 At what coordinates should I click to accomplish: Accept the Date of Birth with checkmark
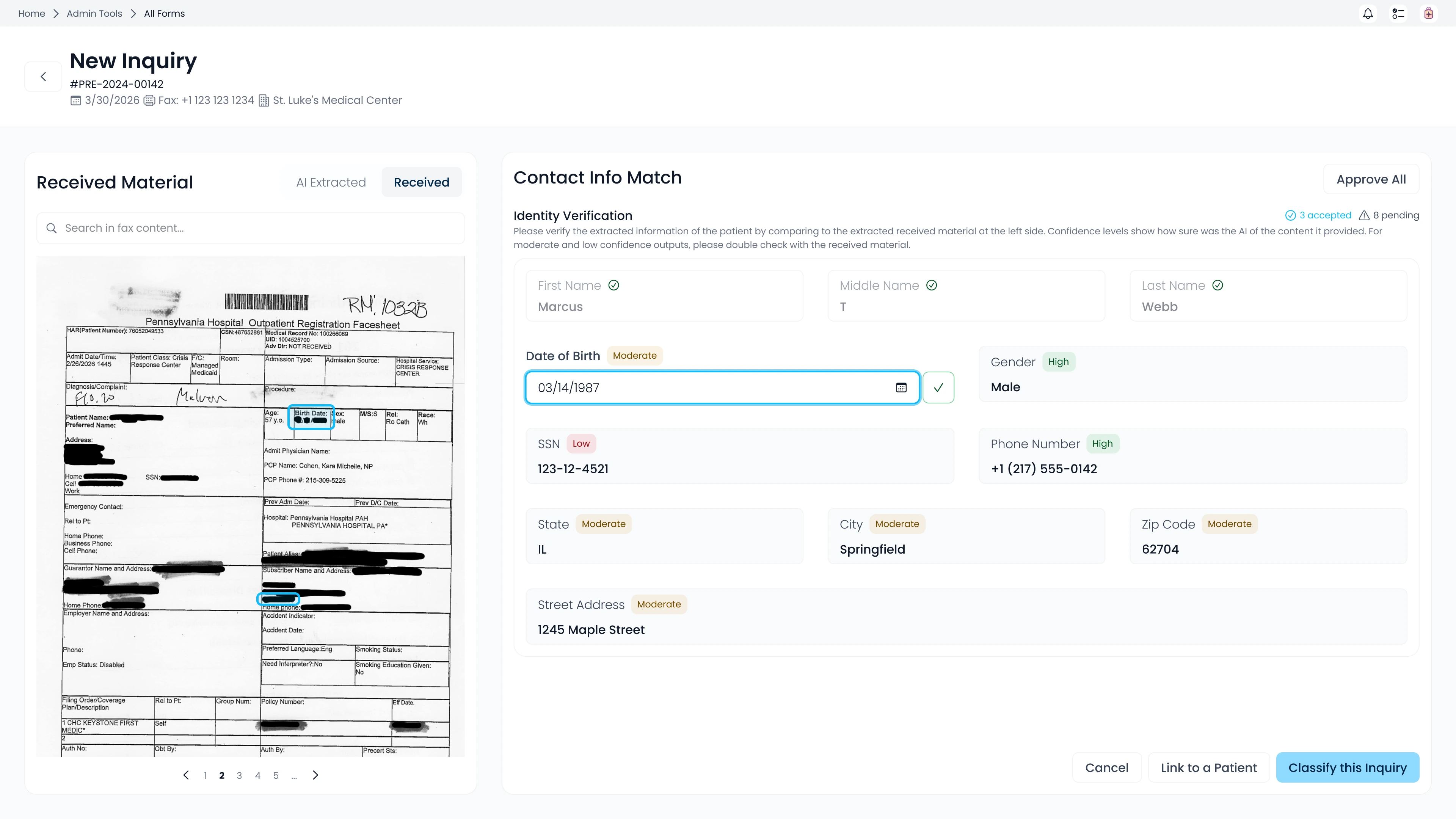(938, 388)
